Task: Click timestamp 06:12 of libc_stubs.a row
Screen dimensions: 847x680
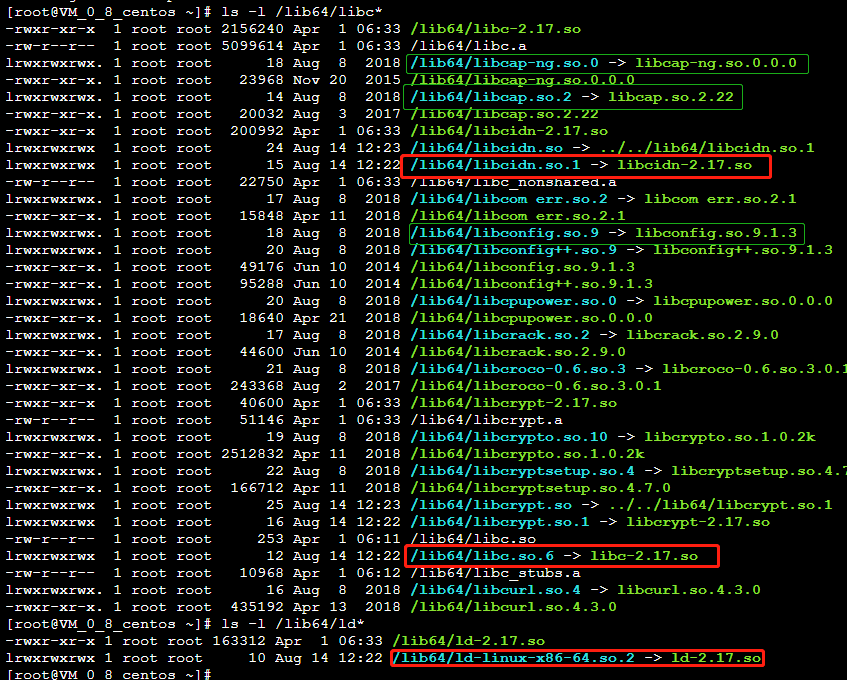Action: point(378,573)
